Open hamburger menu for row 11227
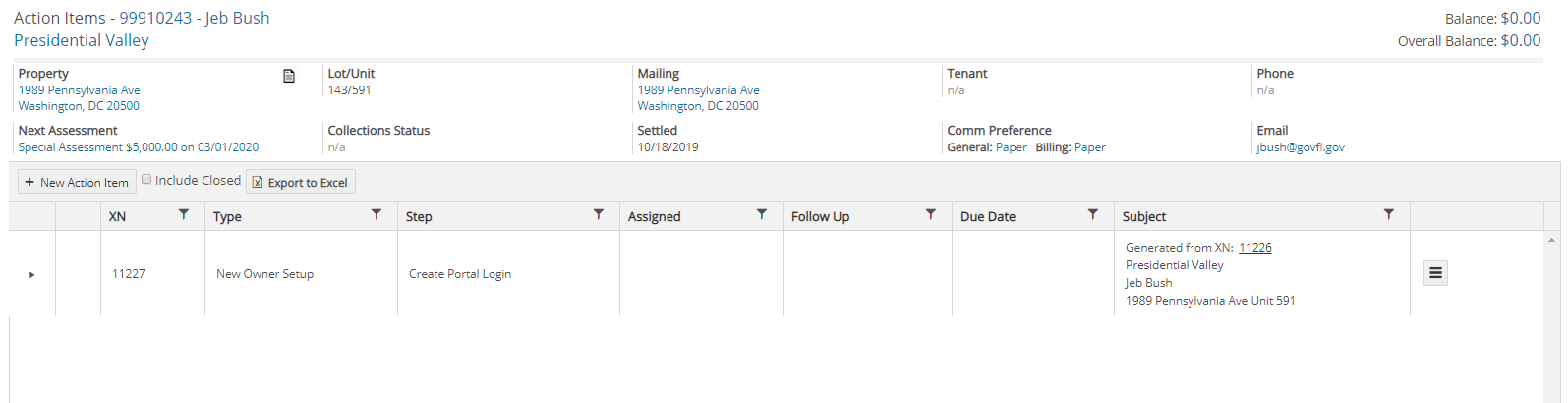Screen dimensions: 1568x403 1435,273
